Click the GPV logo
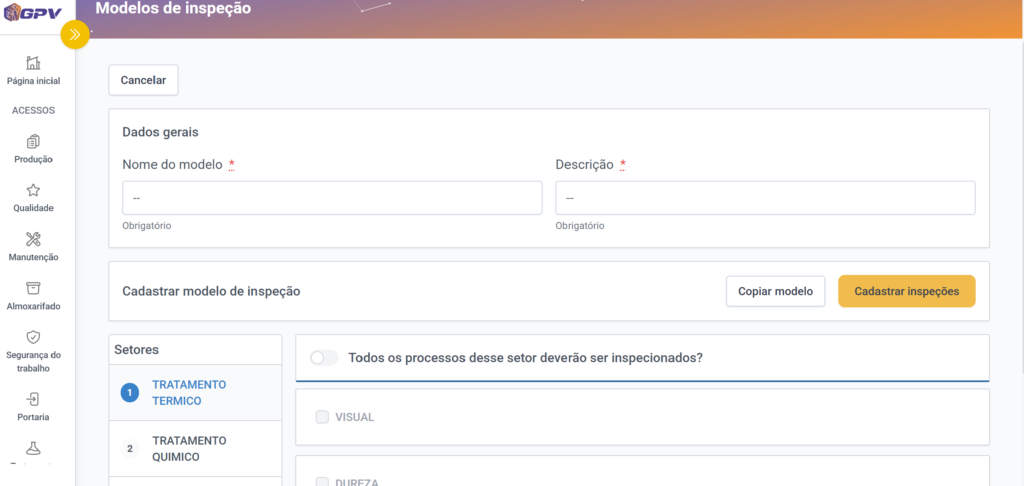 [33, 12]
